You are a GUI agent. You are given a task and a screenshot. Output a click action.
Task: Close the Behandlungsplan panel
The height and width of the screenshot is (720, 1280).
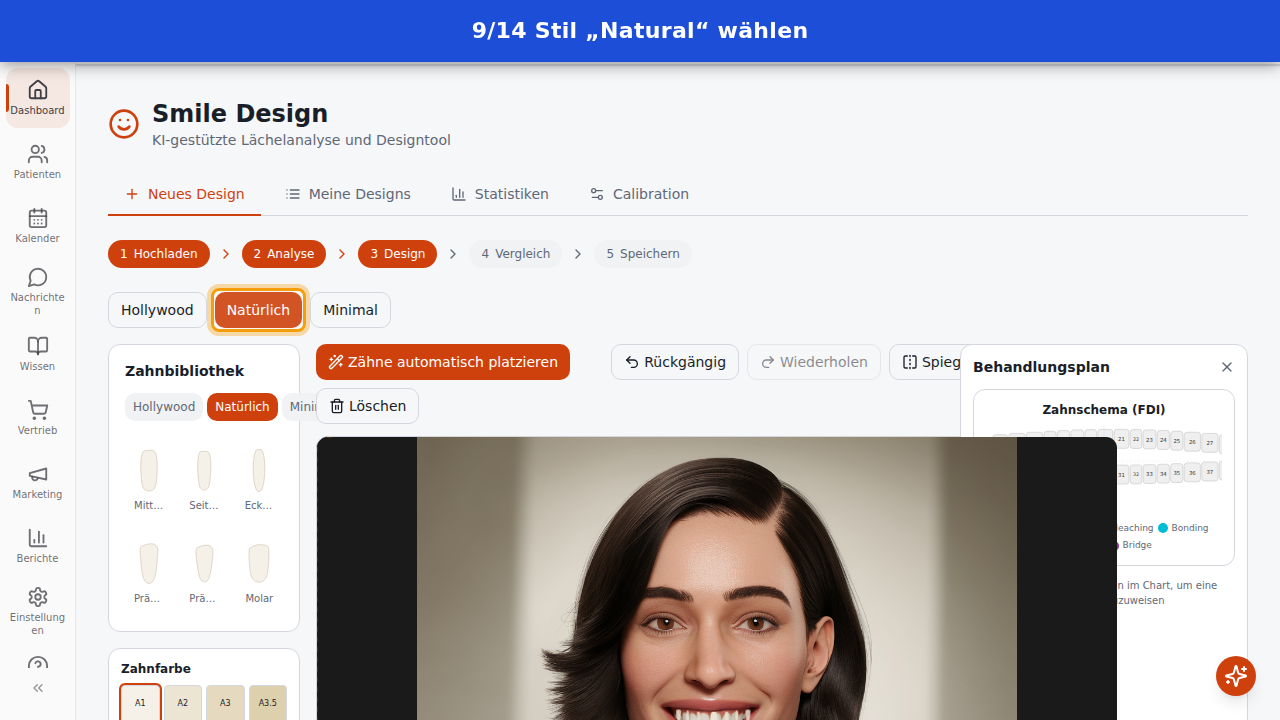1227,367
